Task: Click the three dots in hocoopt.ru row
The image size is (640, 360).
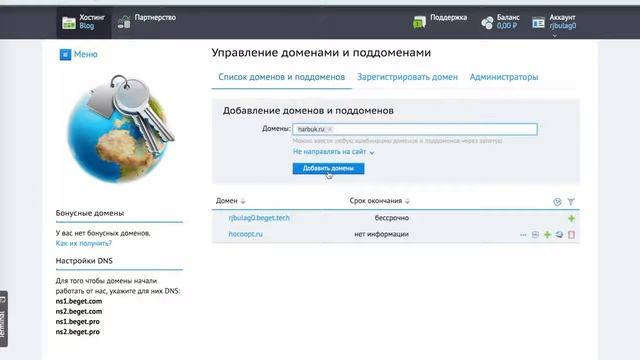Action: click(523, 235)
